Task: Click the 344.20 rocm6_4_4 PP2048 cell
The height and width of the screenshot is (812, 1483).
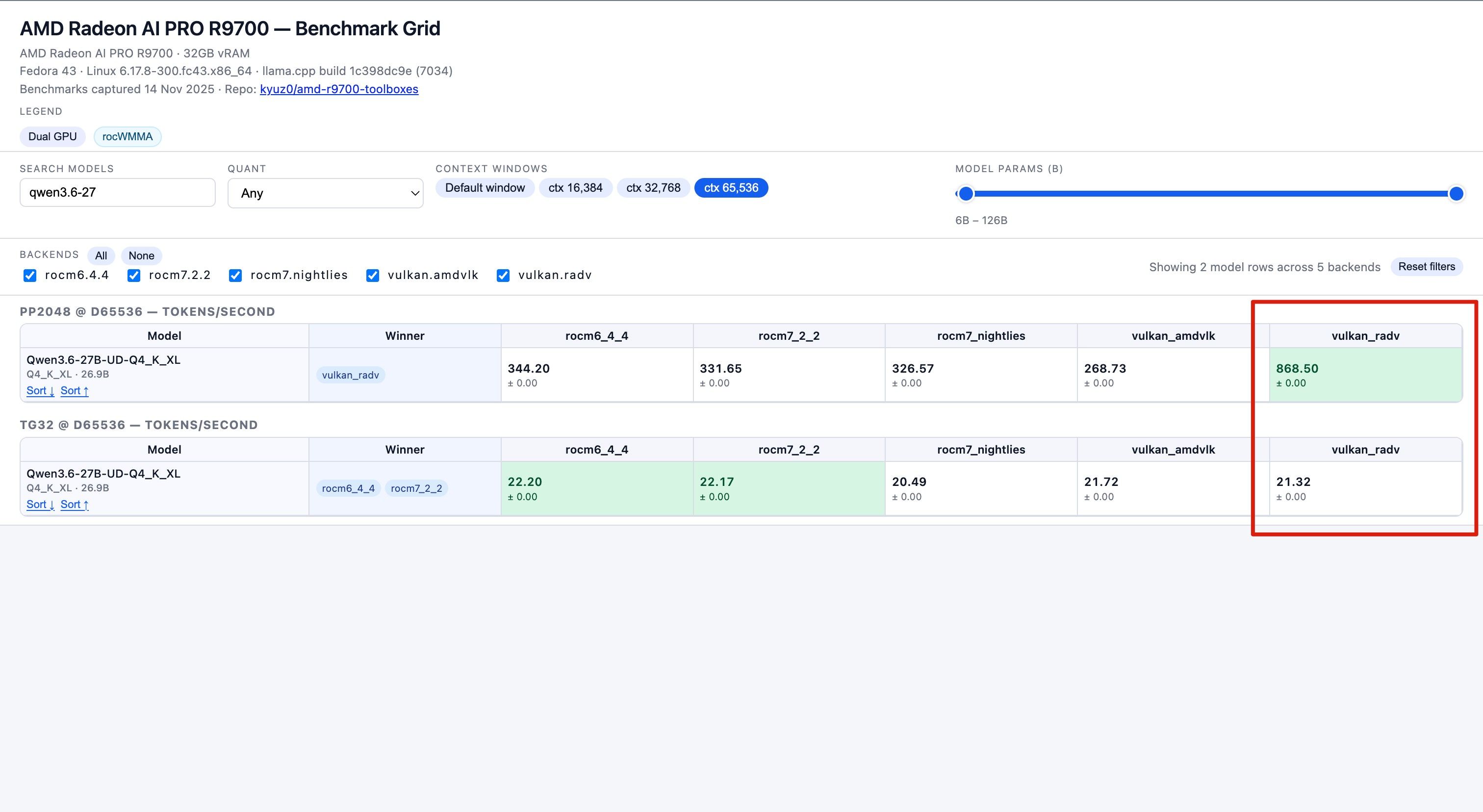Action: tap(597, 375)
